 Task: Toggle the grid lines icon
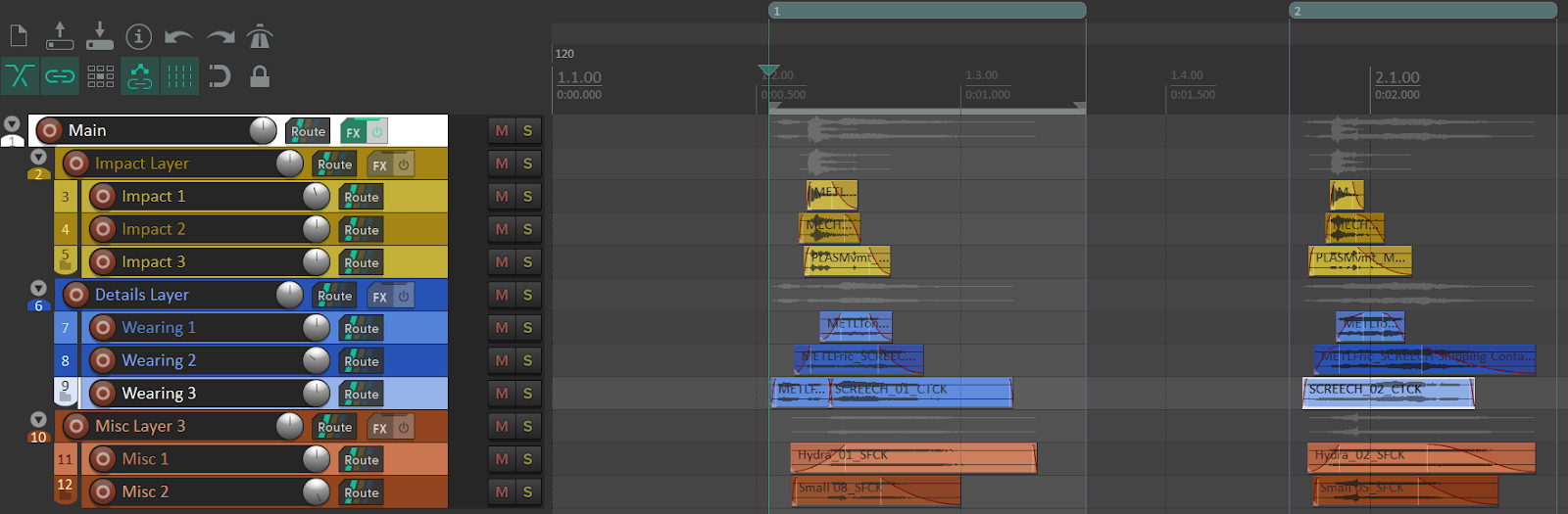179,76
